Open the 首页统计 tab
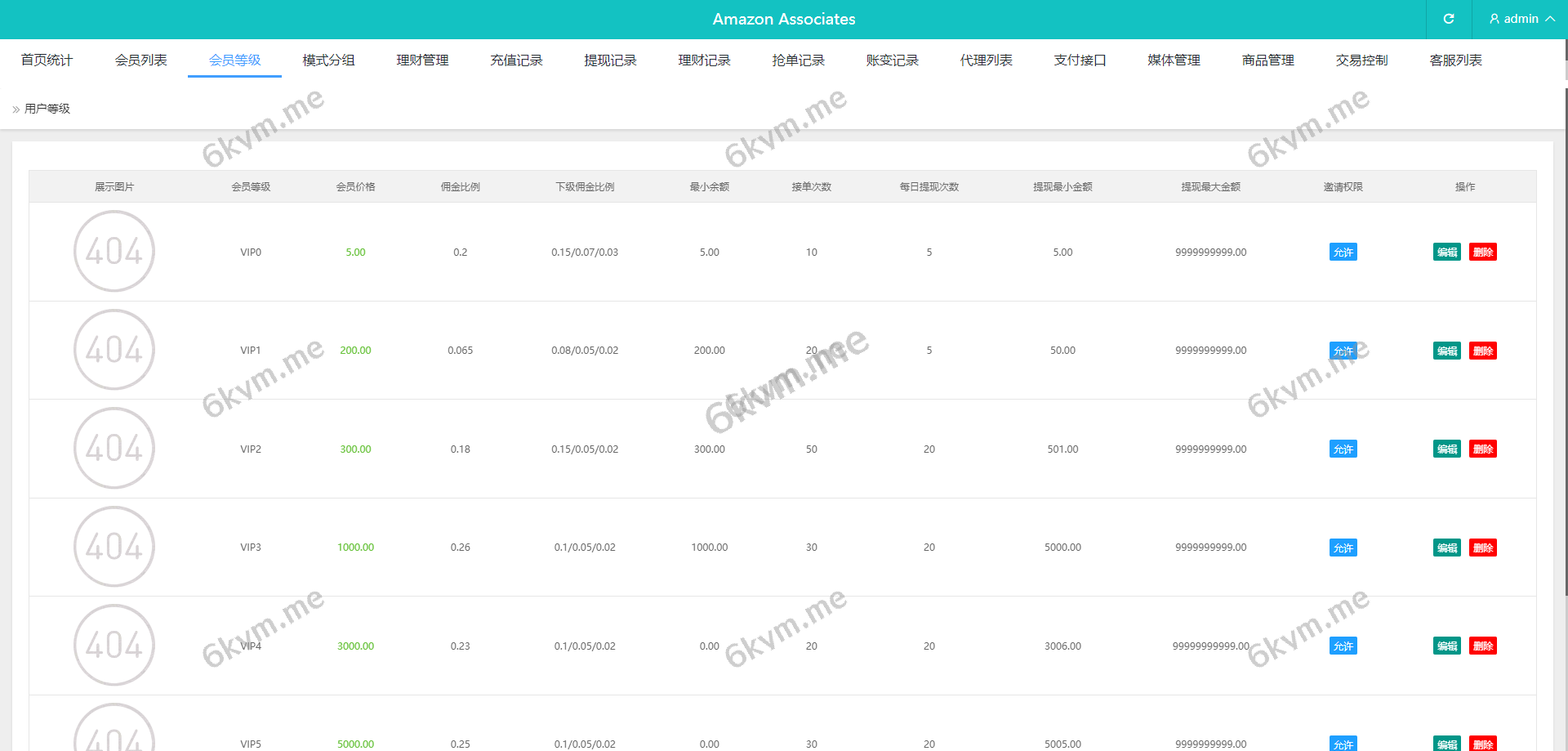This screenshot has width=1568, height=751. point(47,60)
